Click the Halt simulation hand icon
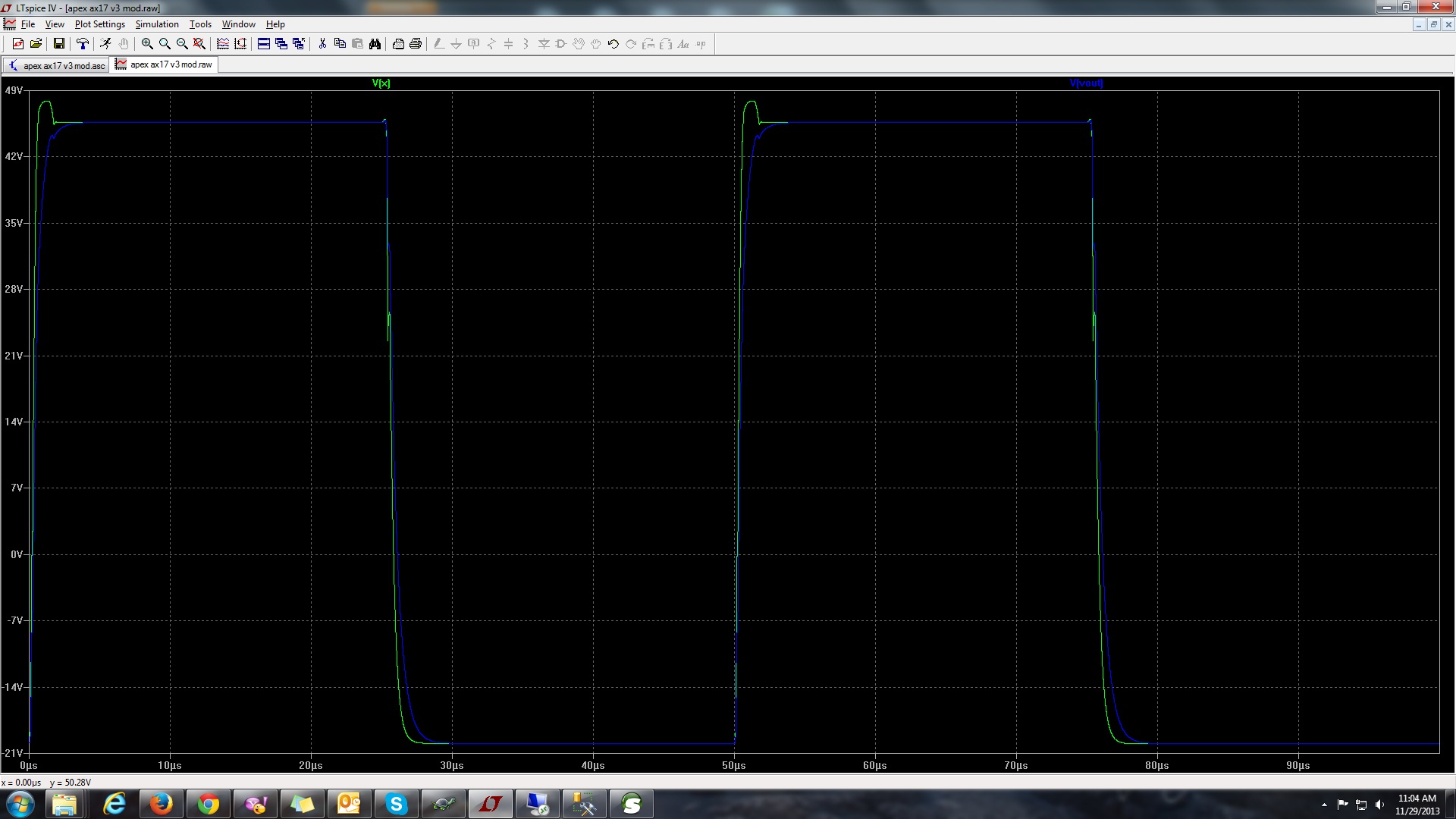1456x819 pixels. (123, 44)
